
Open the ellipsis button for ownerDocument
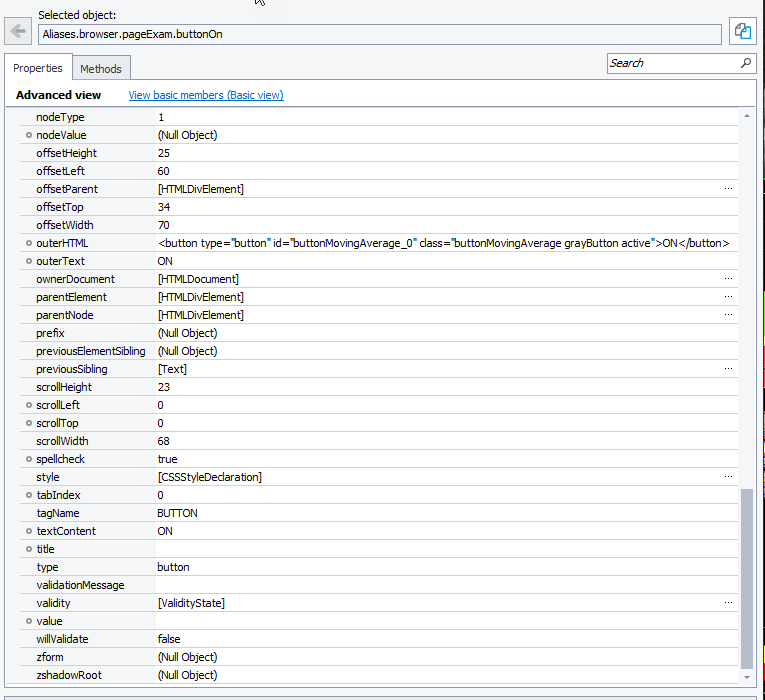coord(728,279)
